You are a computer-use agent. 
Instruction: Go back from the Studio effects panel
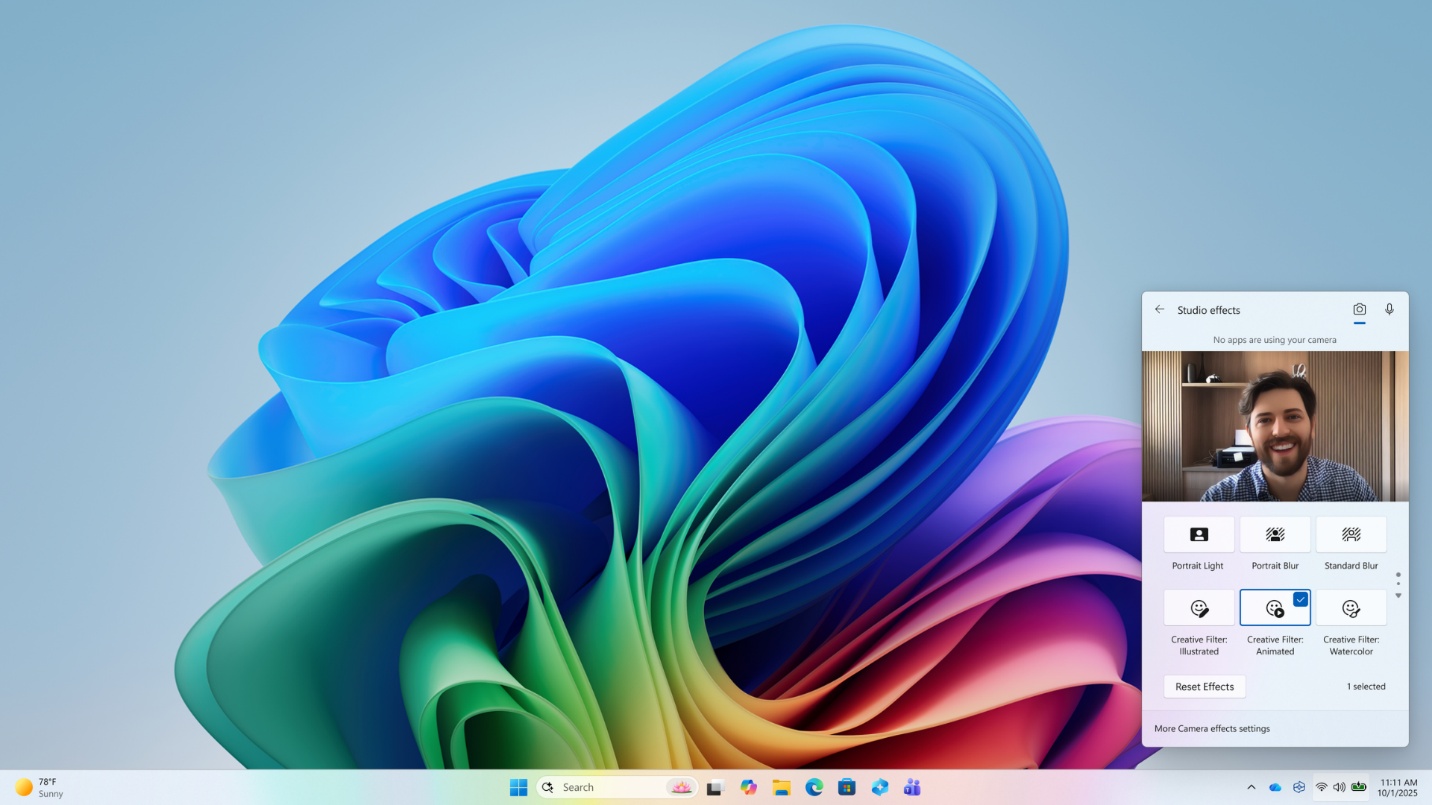[1159, 310]
